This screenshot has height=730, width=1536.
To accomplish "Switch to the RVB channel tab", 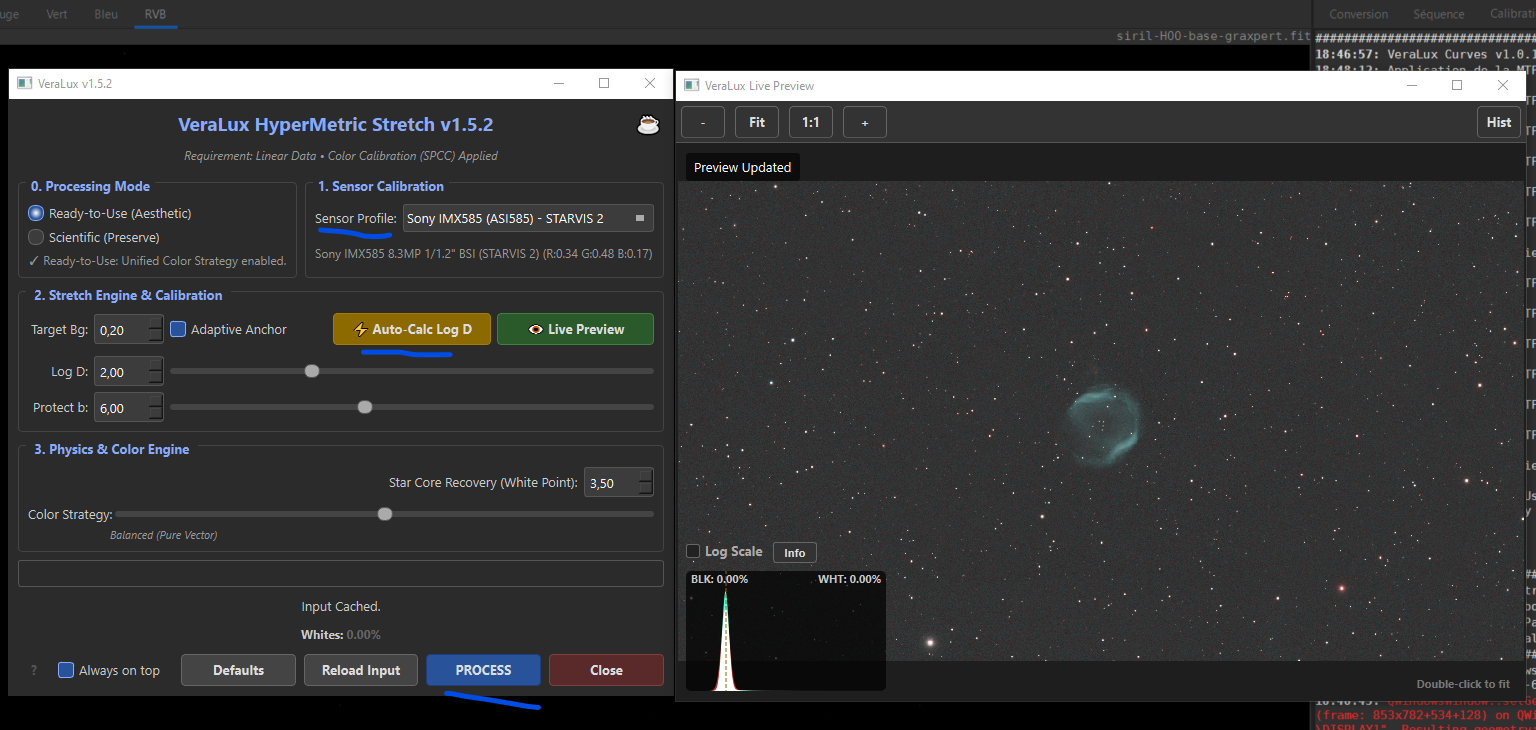I will tap(155, 15).
